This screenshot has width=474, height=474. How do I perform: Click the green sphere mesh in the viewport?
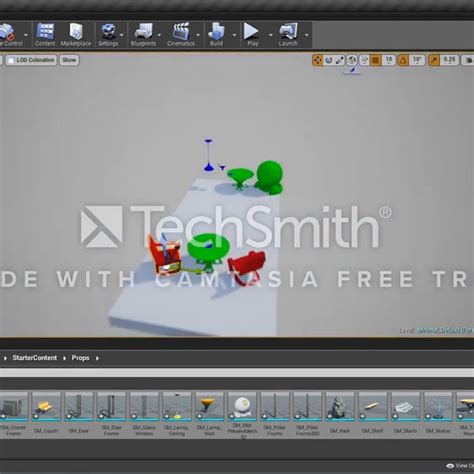point(270,177)
